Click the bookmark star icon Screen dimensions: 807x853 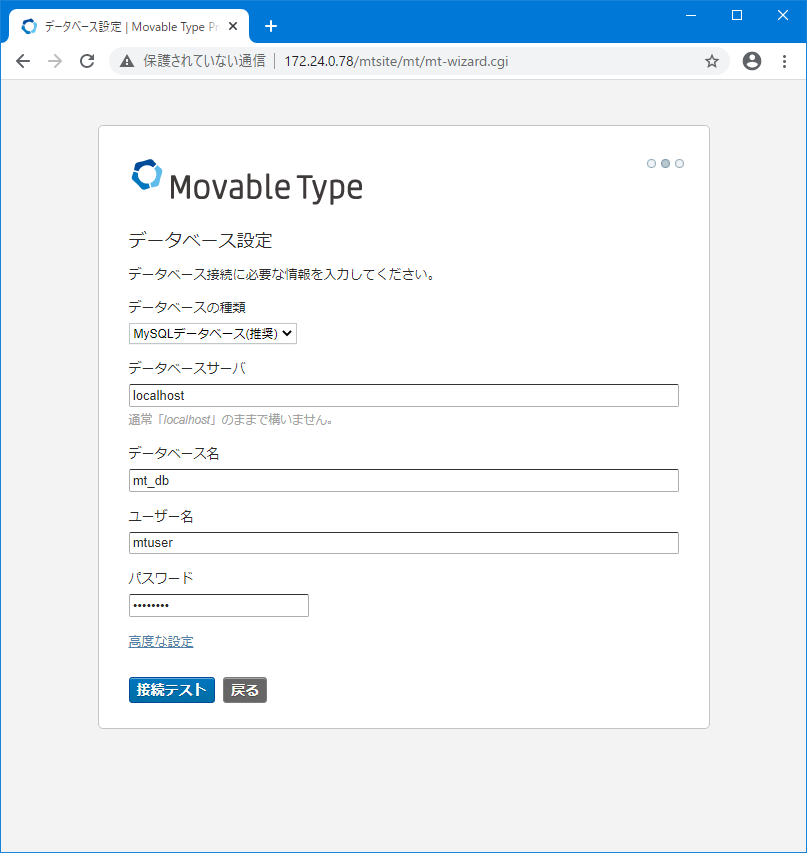pyautogui.click(x=712, y=61)
